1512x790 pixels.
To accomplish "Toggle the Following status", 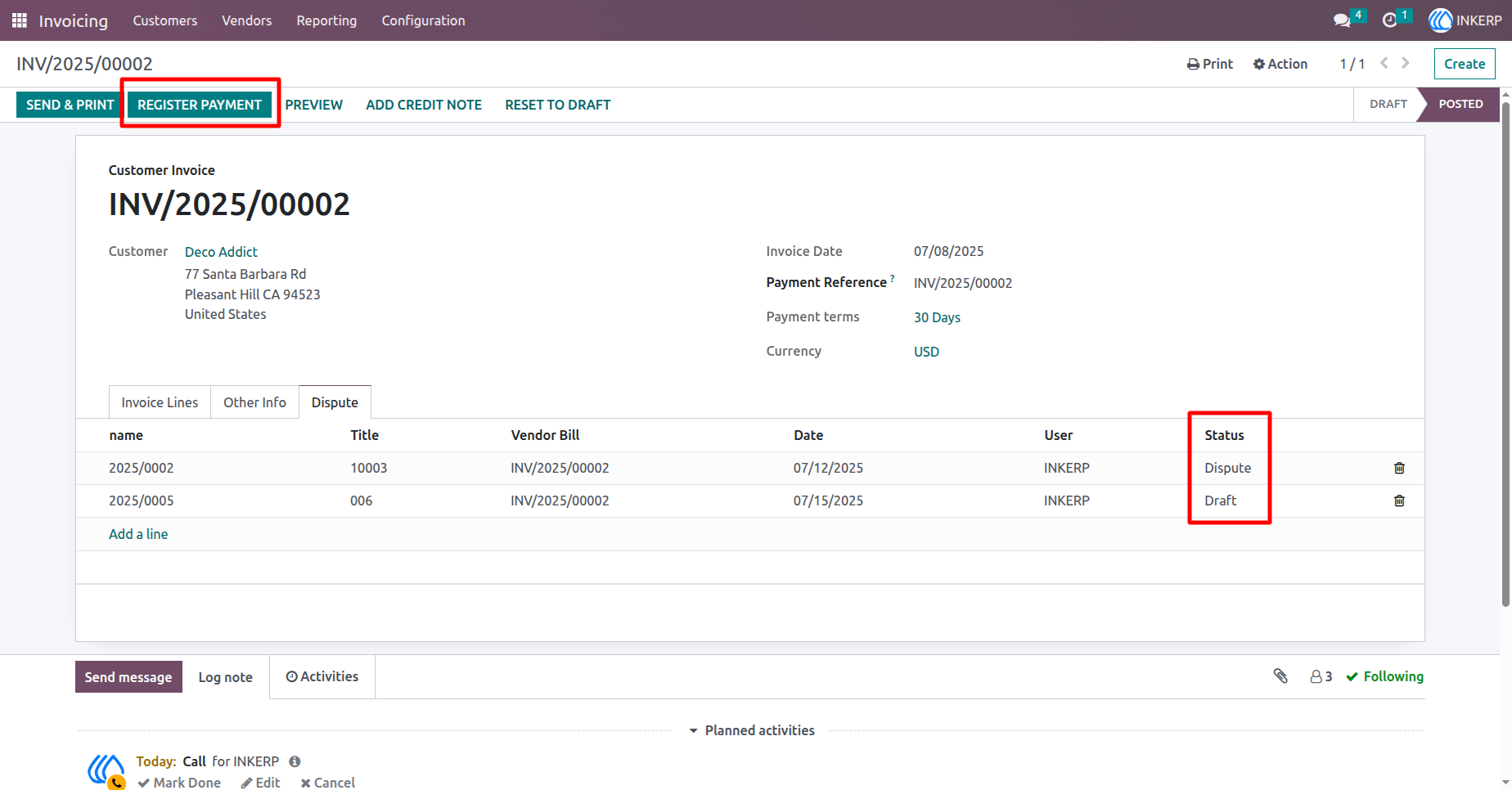I will [1384, 676].
